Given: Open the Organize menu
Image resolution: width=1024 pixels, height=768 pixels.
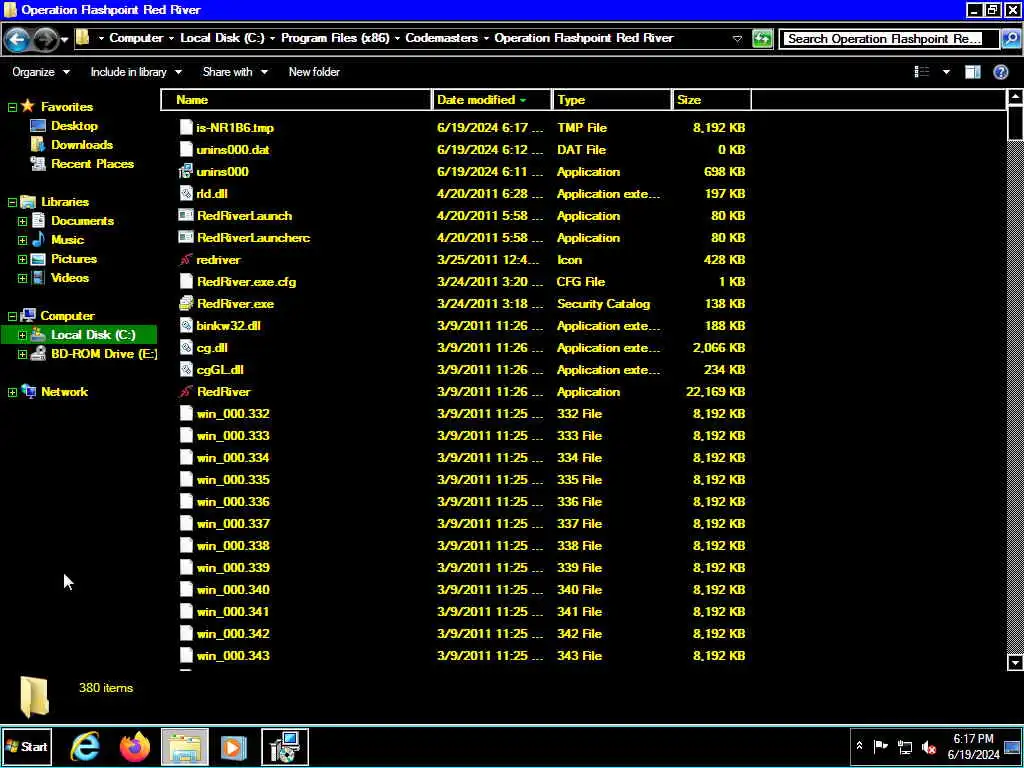Looking at the screenshot, I should pos(40,72).
